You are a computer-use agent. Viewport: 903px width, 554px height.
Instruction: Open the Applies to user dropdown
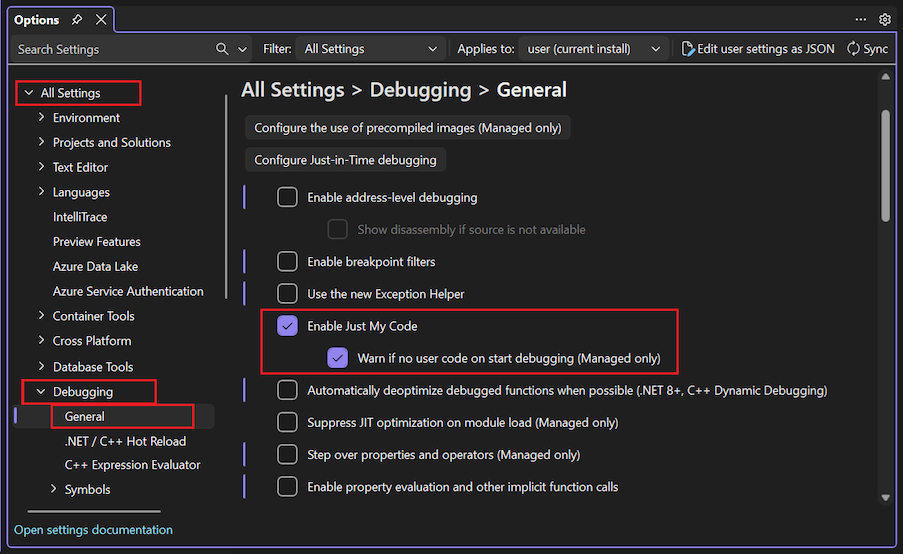(x=596, y=49)
